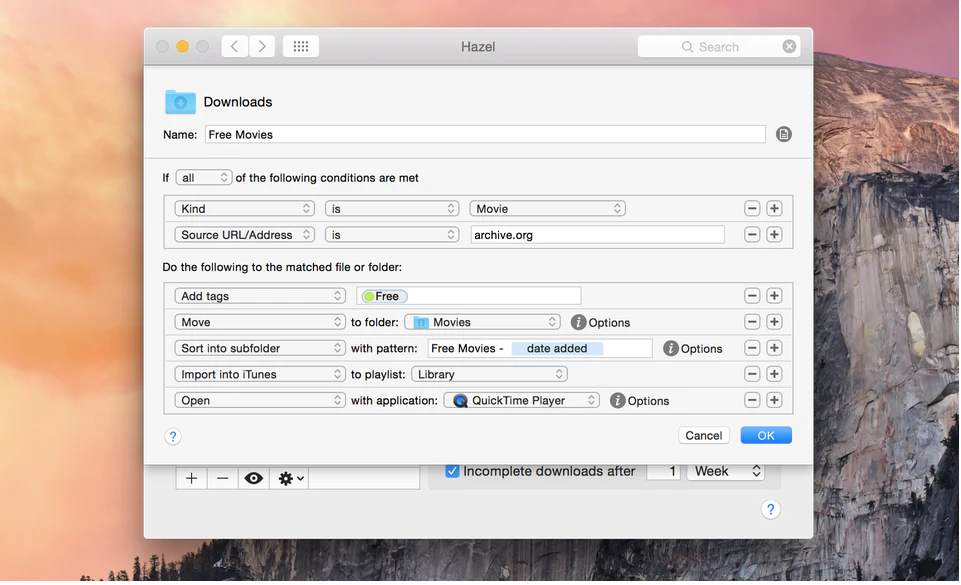The image size is (961, 585).
Task: Remove the Import into iTunes action
Action: click(752, 374)
